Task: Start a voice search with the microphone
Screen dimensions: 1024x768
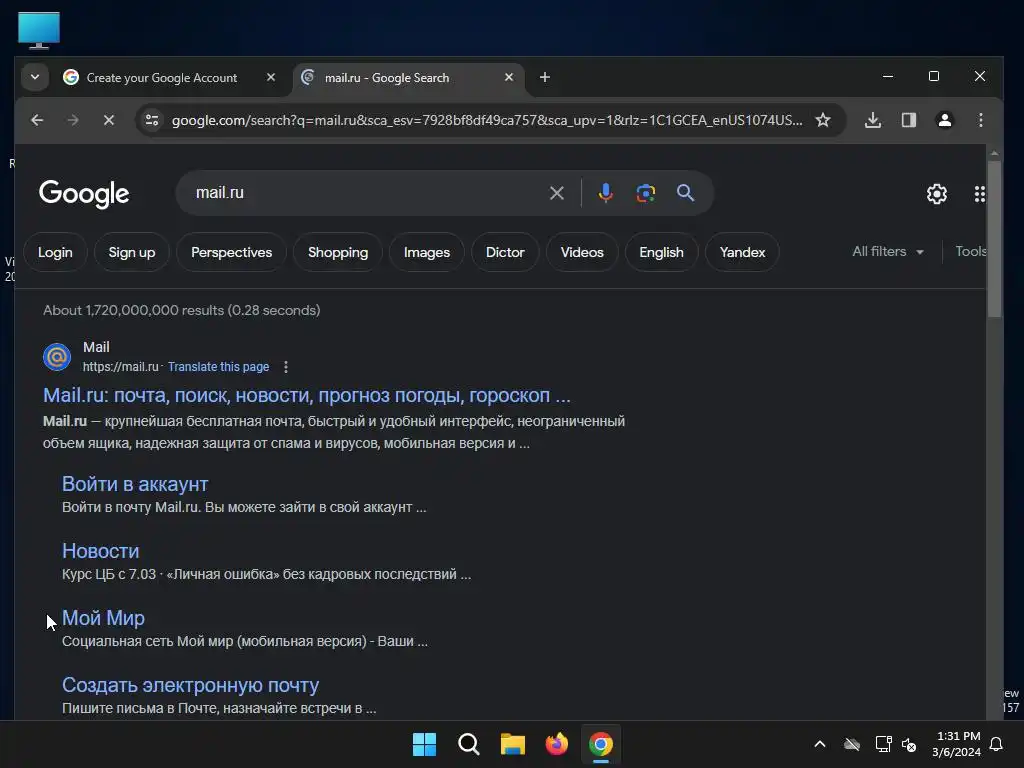Action: point(605,193)
